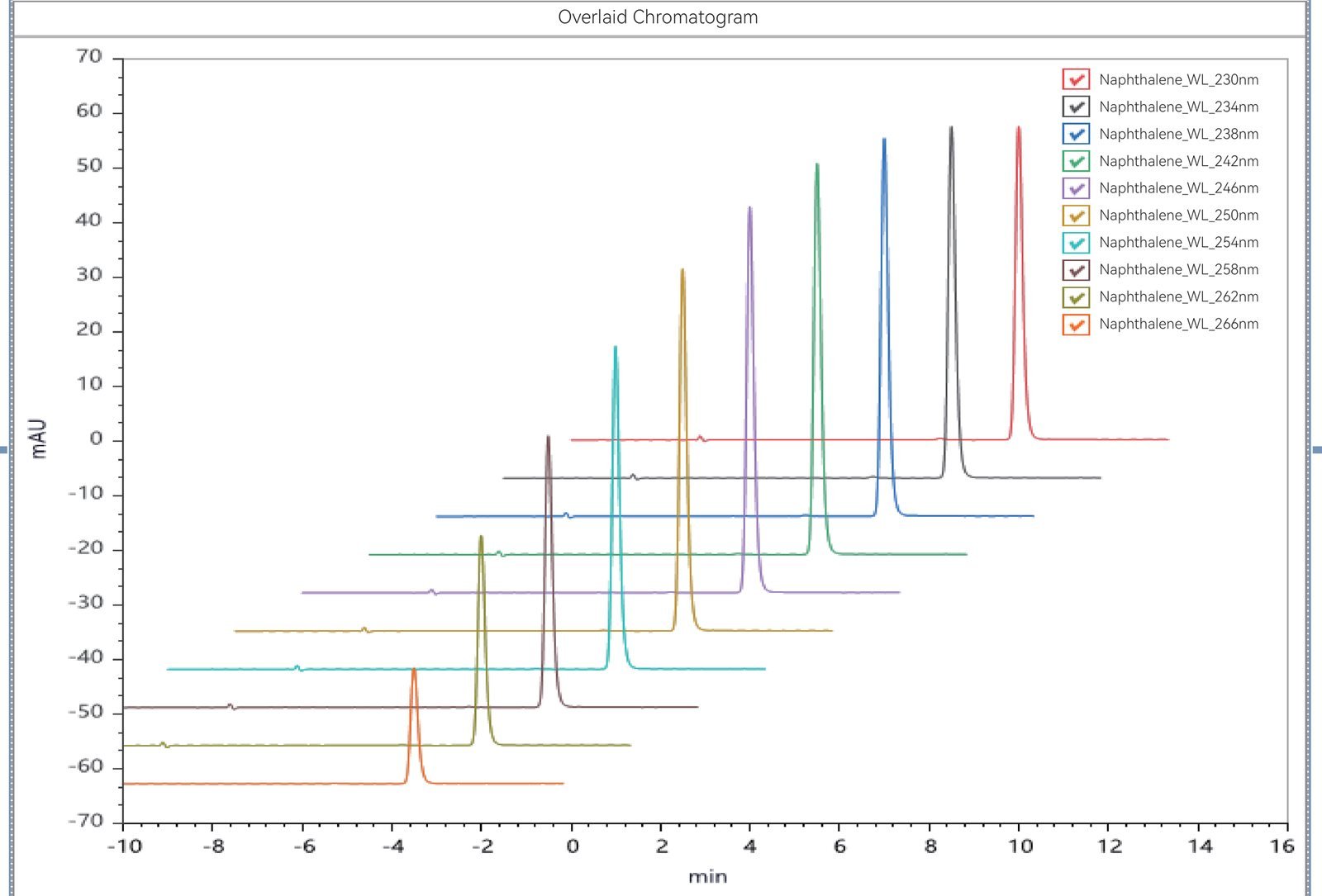Viewport: 1322px width, 896px height.
Task: Click the olive 262nm peak apex
Action: [481, 537]
